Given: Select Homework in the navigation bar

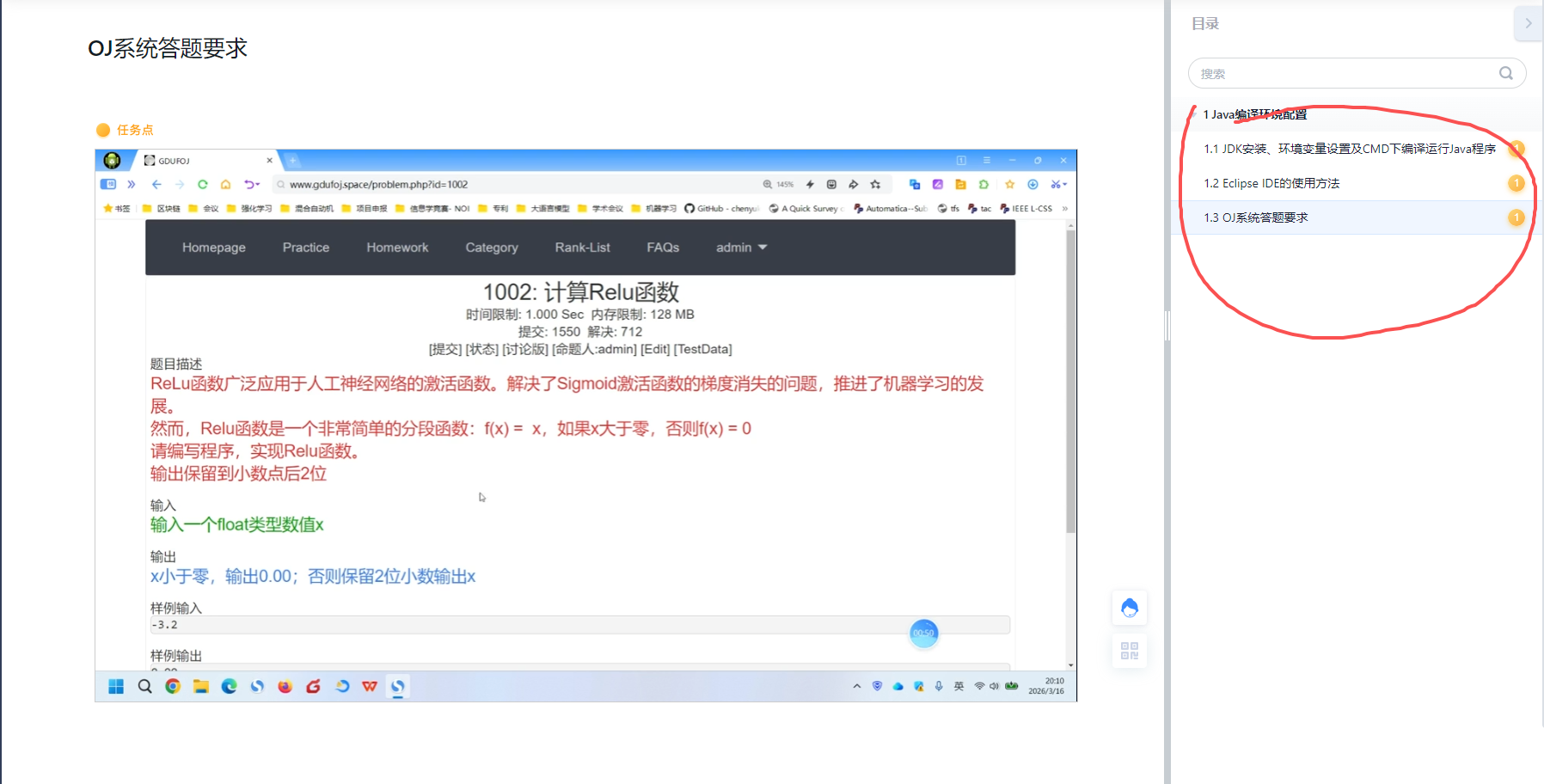Looking at the screenshot, I should pyautogui.click(x=397, y=248).
